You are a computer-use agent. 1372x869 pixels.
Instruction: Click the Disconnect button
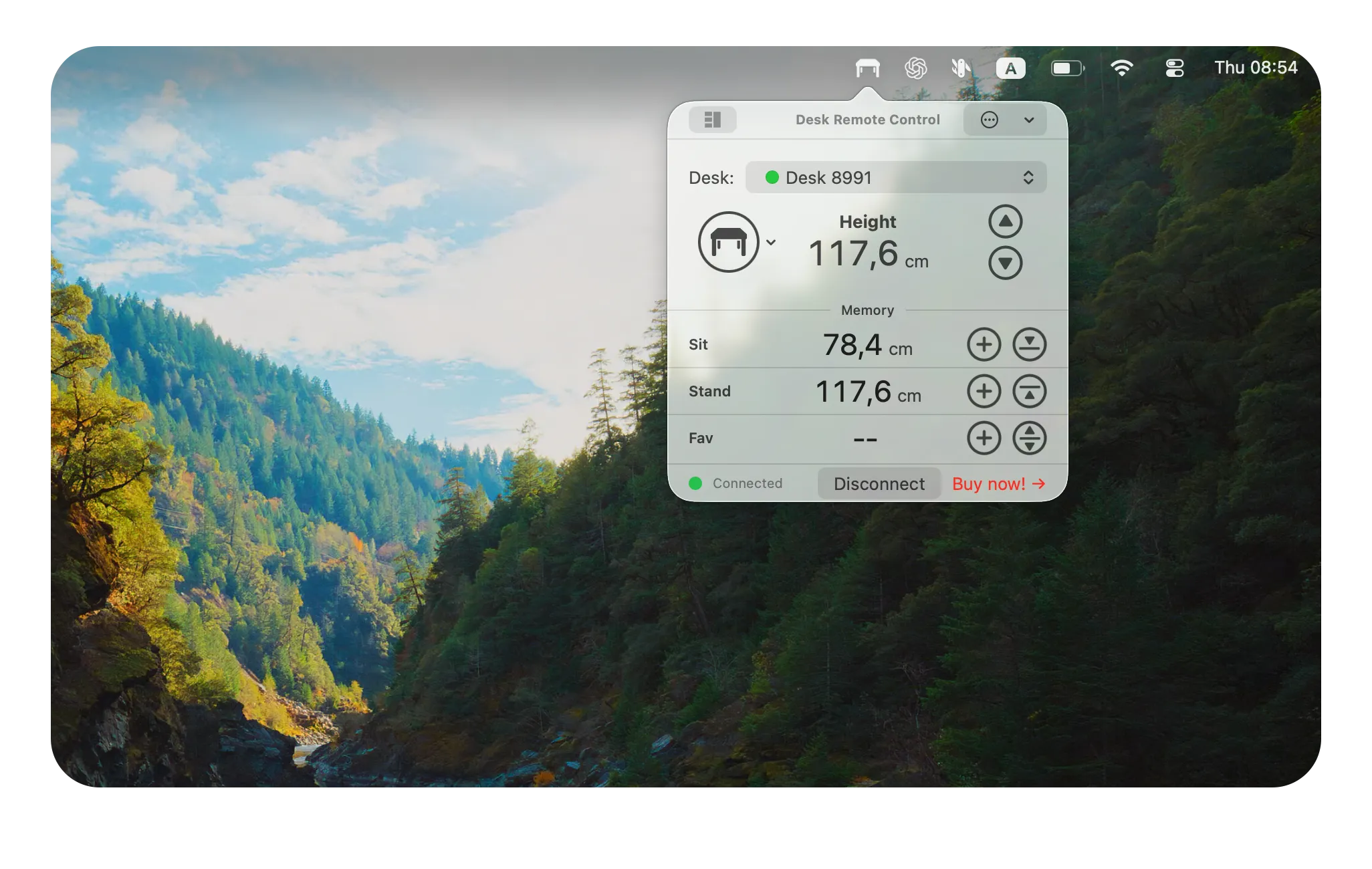pos(879,483)
